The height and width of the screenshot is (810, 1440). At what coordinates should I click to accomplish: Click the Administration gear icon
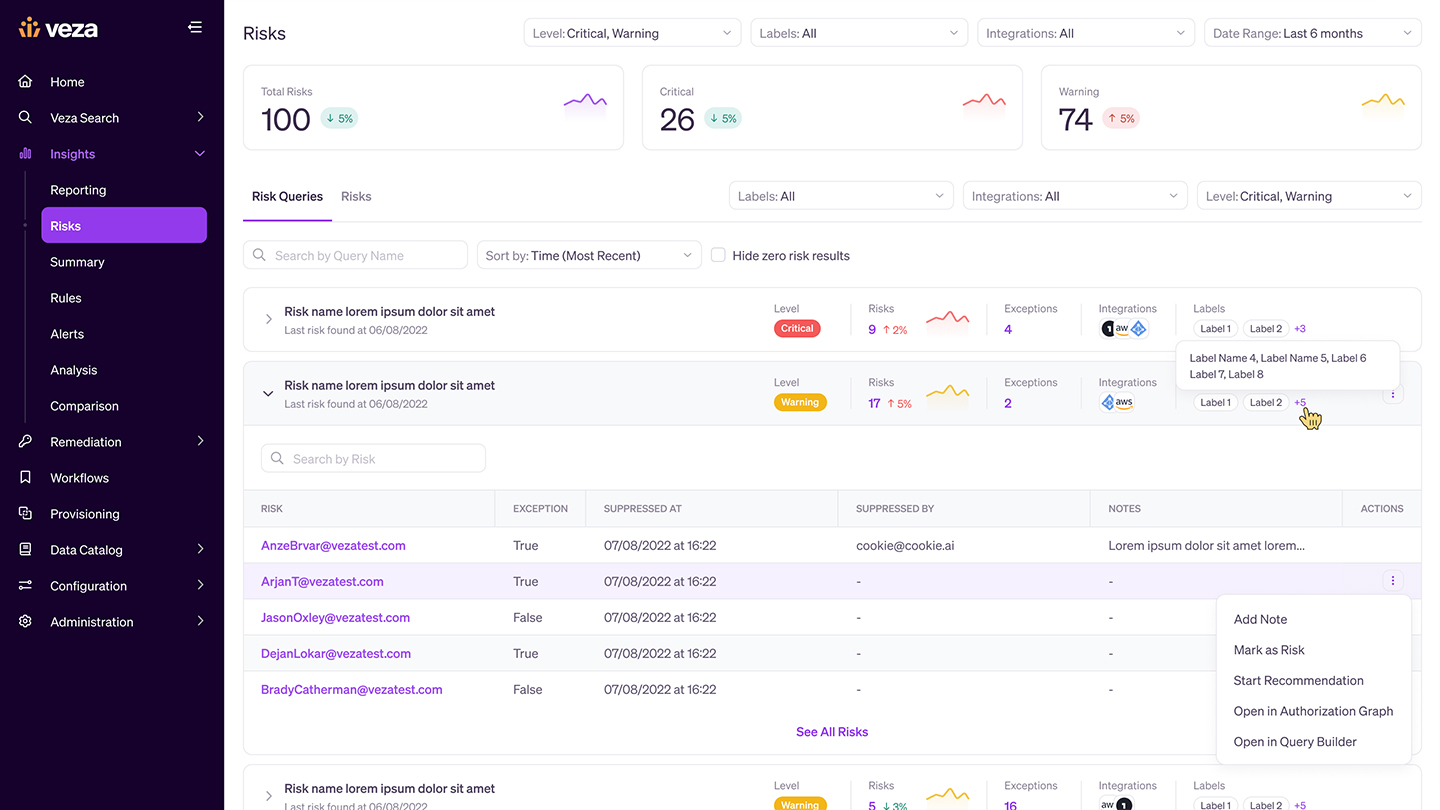26,622
